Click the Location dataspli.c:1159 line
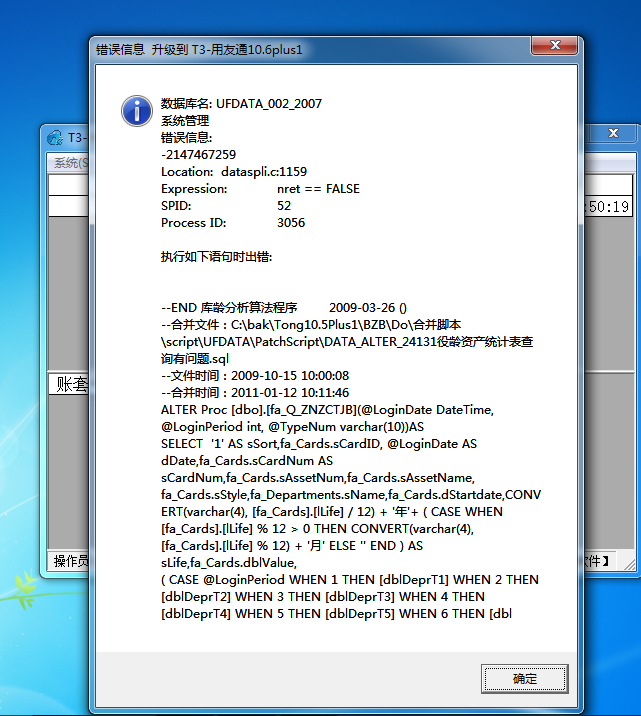 [234, 172]
